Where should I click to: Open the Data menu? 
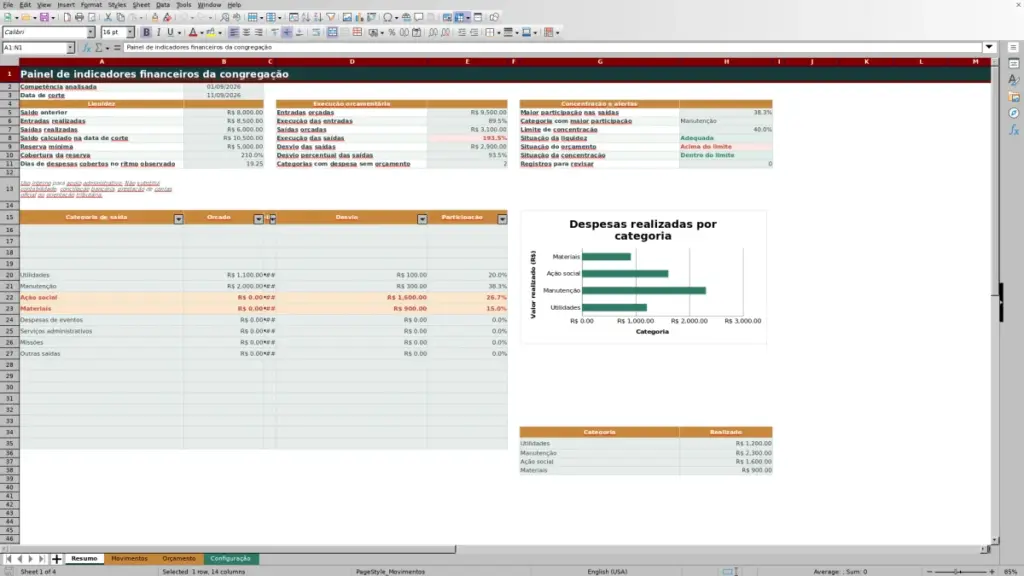[x=163, y=5]
